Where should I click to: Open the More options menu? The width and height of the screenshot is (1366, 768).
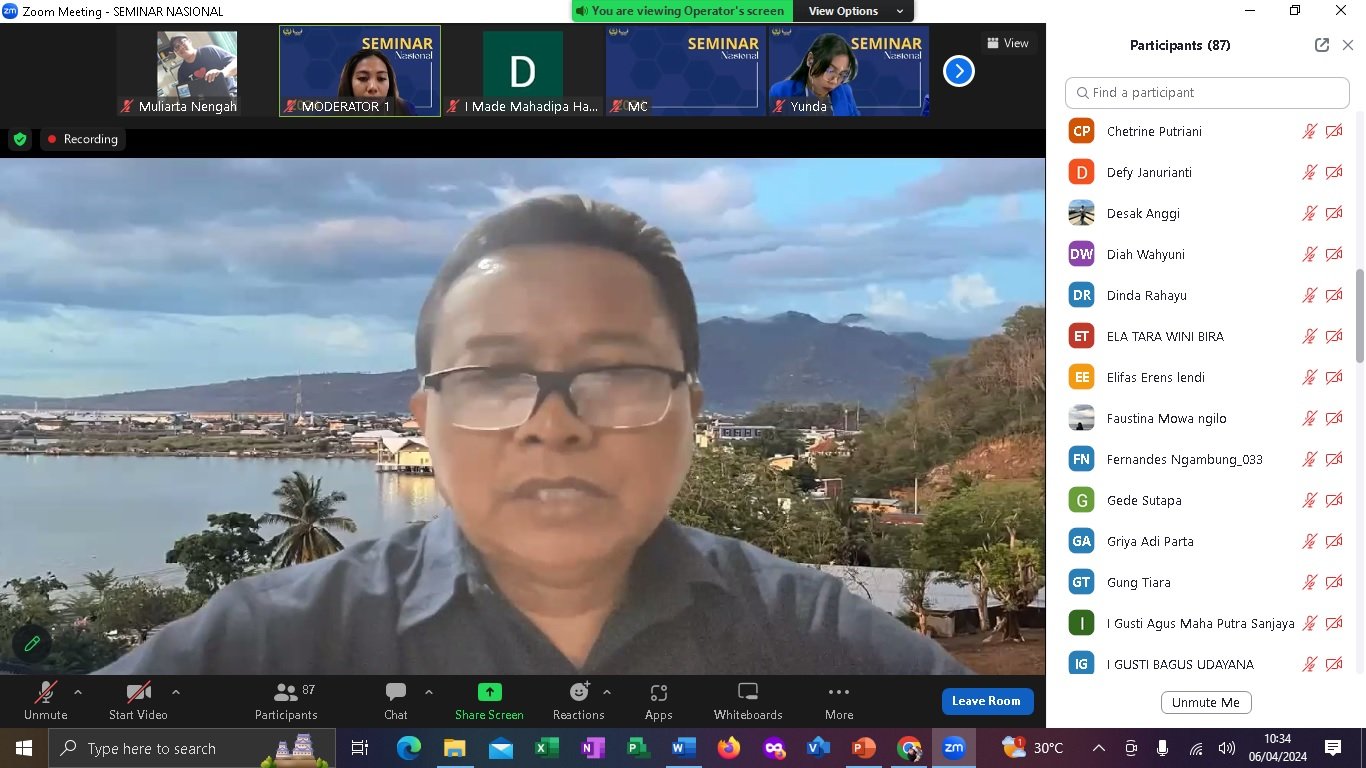(x=839, y=700)
